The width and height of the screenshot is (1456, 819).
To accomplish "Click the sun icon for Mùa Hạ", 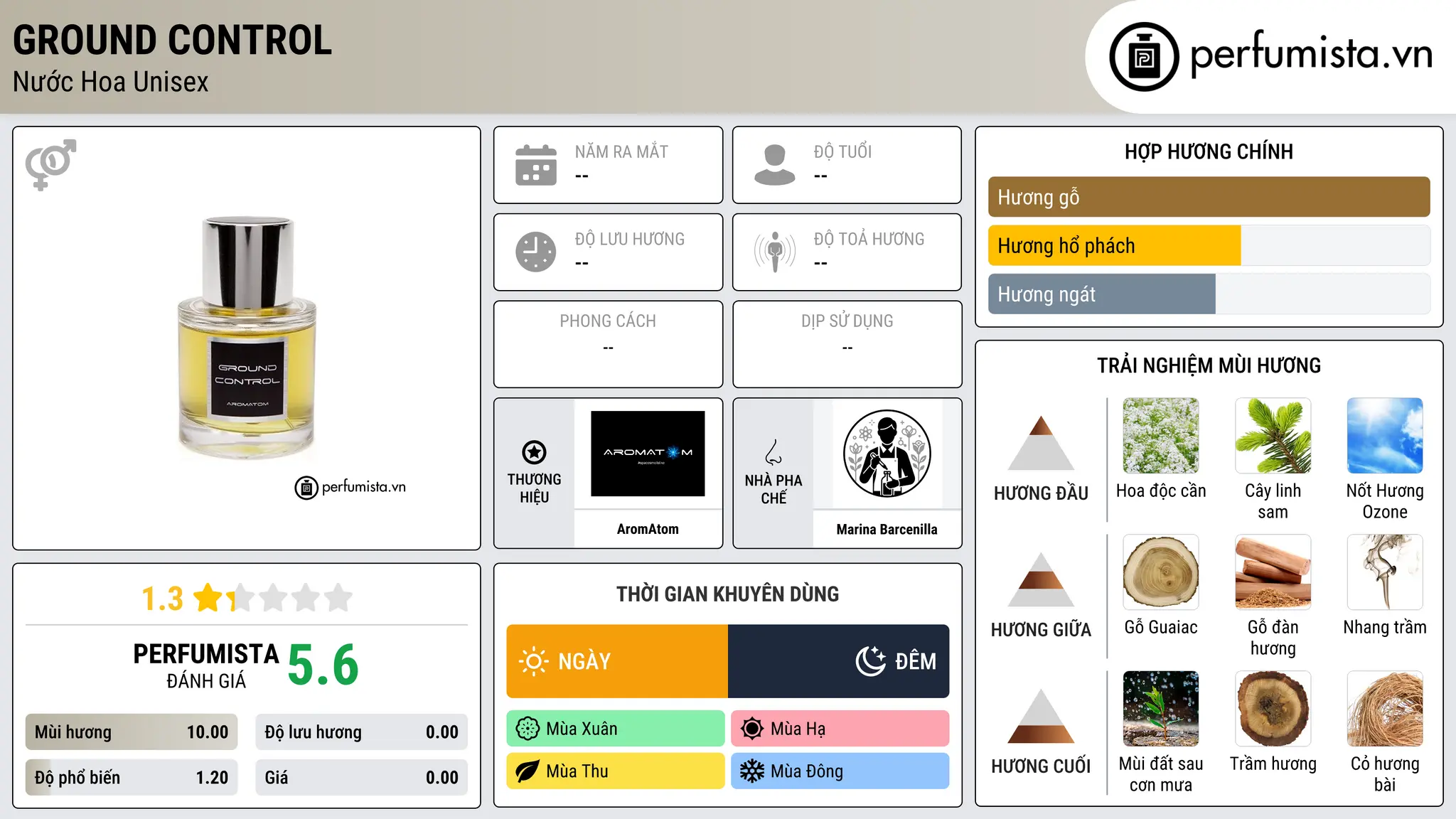I will [751, 729].
